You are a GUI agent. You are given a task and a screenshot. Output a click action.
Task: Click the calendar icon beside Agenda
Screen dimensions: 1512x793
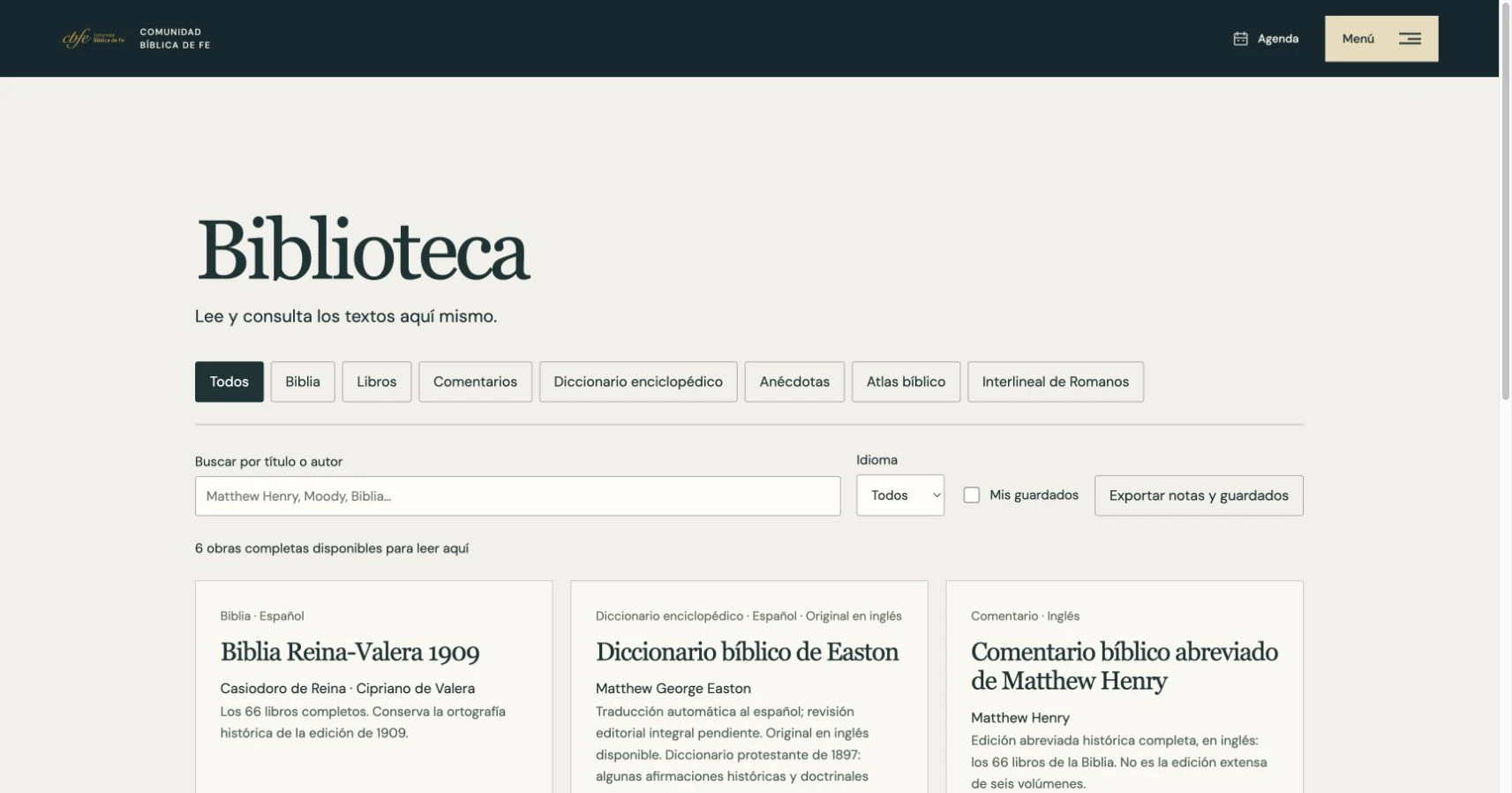pyautogui.click(x=1240, y=39)
